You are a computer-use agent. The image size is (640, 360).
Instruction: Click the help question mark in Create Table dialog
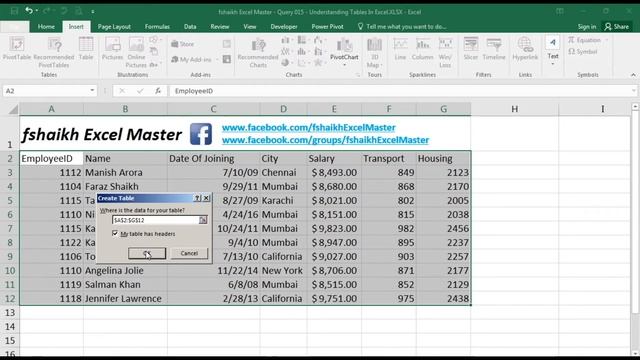198,198
